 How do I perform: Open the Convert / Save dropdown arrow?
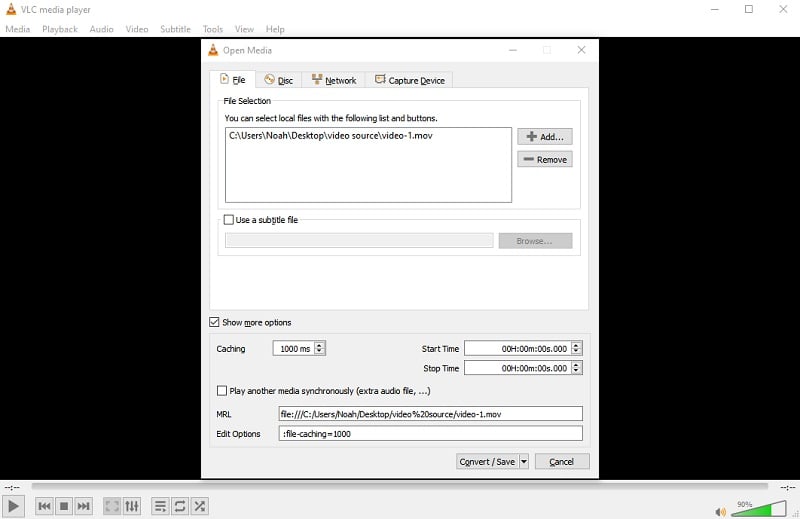[524, 462]
